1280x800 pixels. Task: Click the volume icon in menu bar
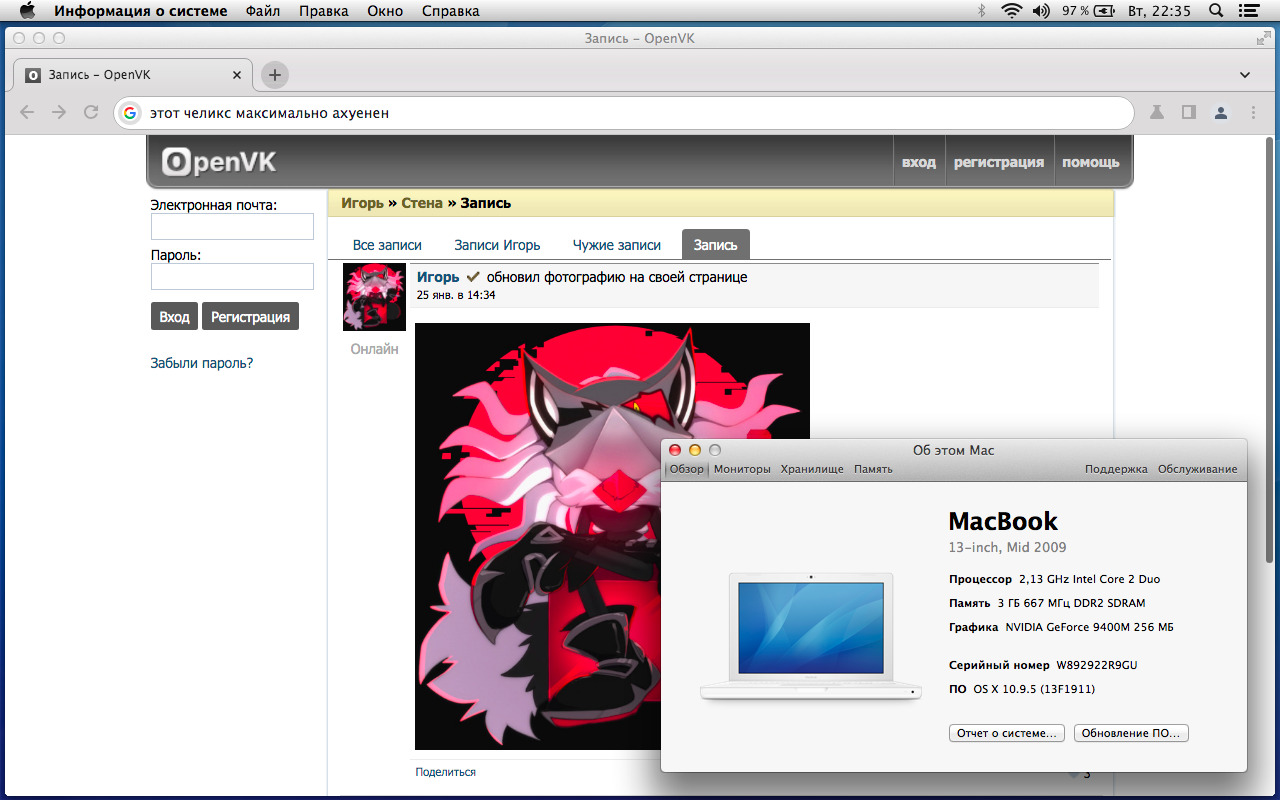1041,11
